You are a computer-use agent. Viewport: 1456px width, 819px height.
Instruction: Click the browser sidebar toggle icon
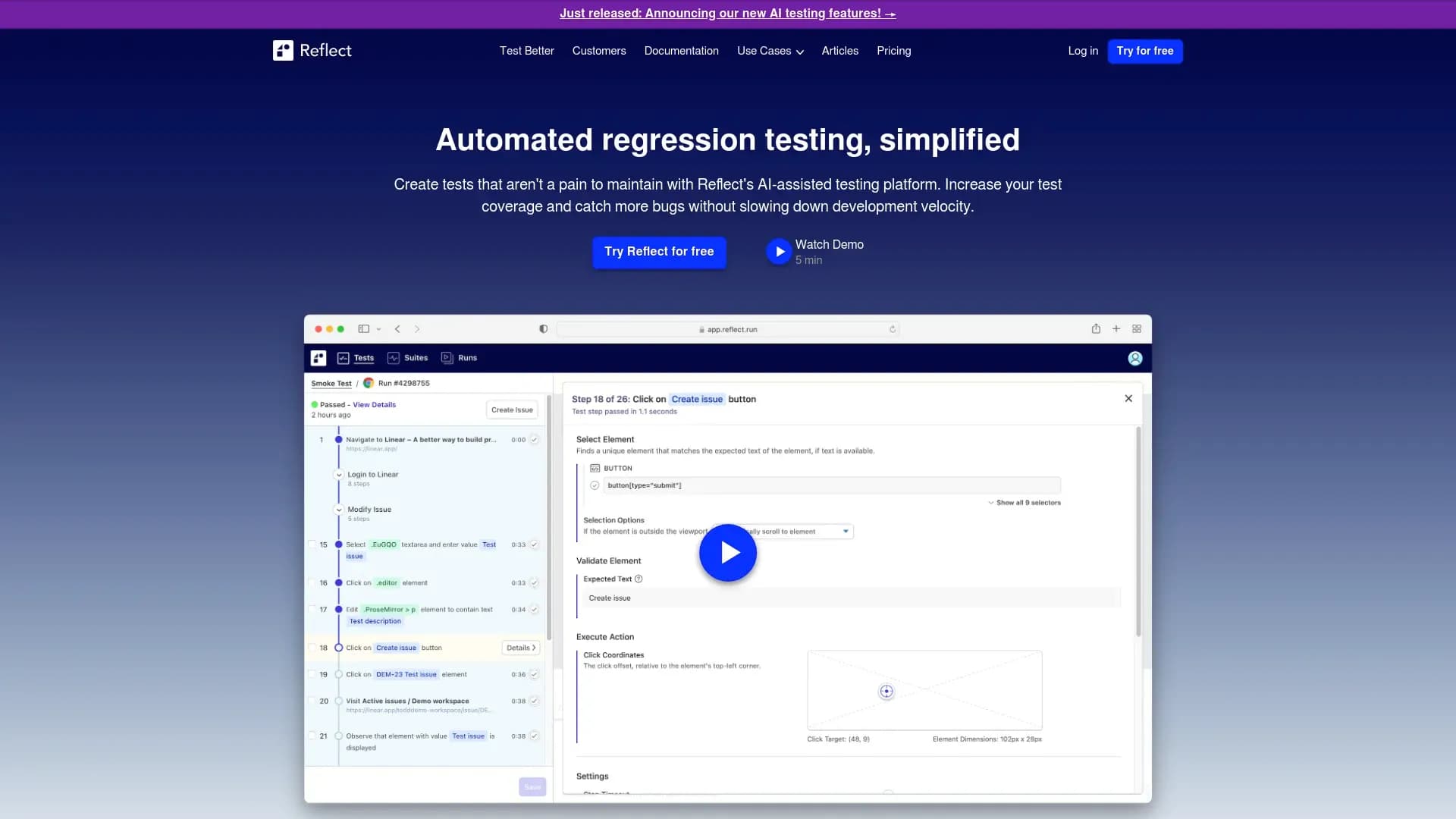point(364,329)
